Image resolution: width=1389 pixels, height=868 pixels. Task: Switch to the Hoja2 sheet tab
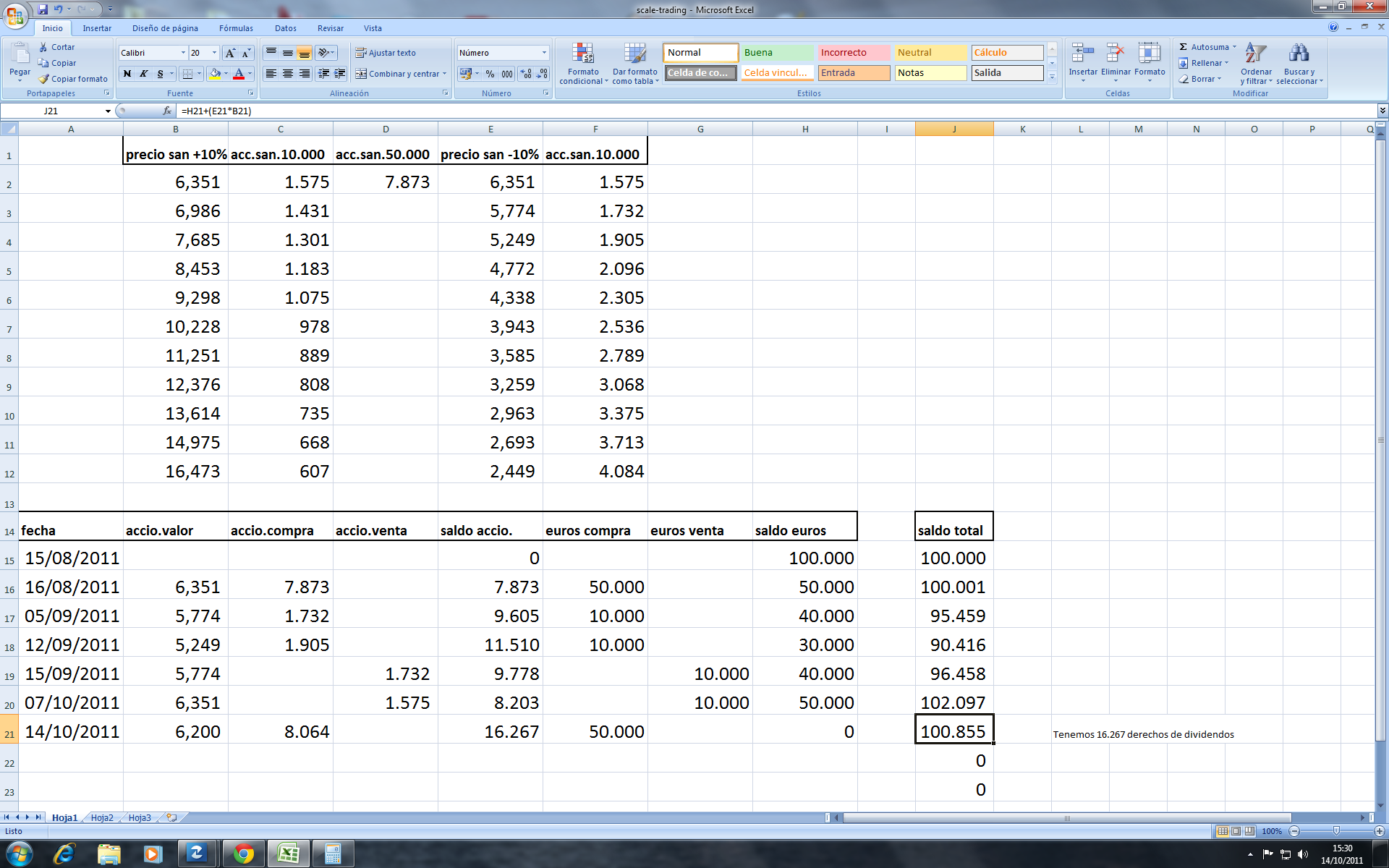point(102,817)
